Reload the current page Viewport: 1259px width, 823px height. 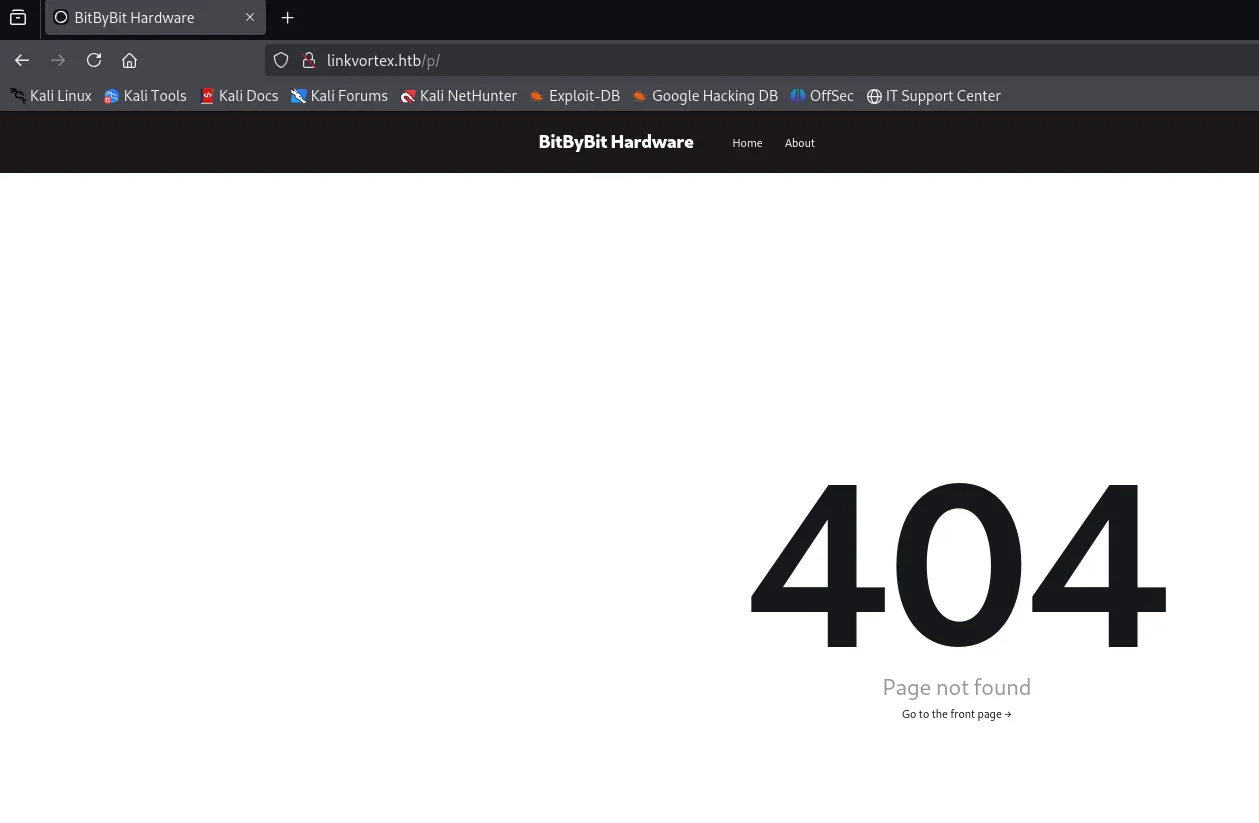pyautogui.click(x=94, y=61)
